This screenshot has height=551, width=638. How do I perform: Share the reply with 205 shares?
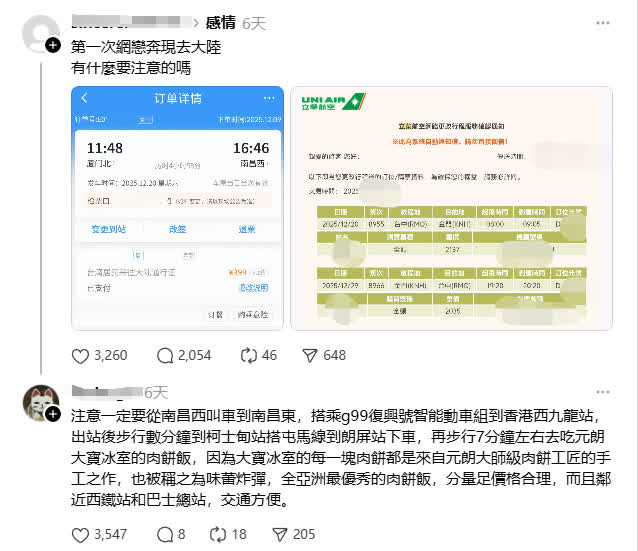[280, 535]
